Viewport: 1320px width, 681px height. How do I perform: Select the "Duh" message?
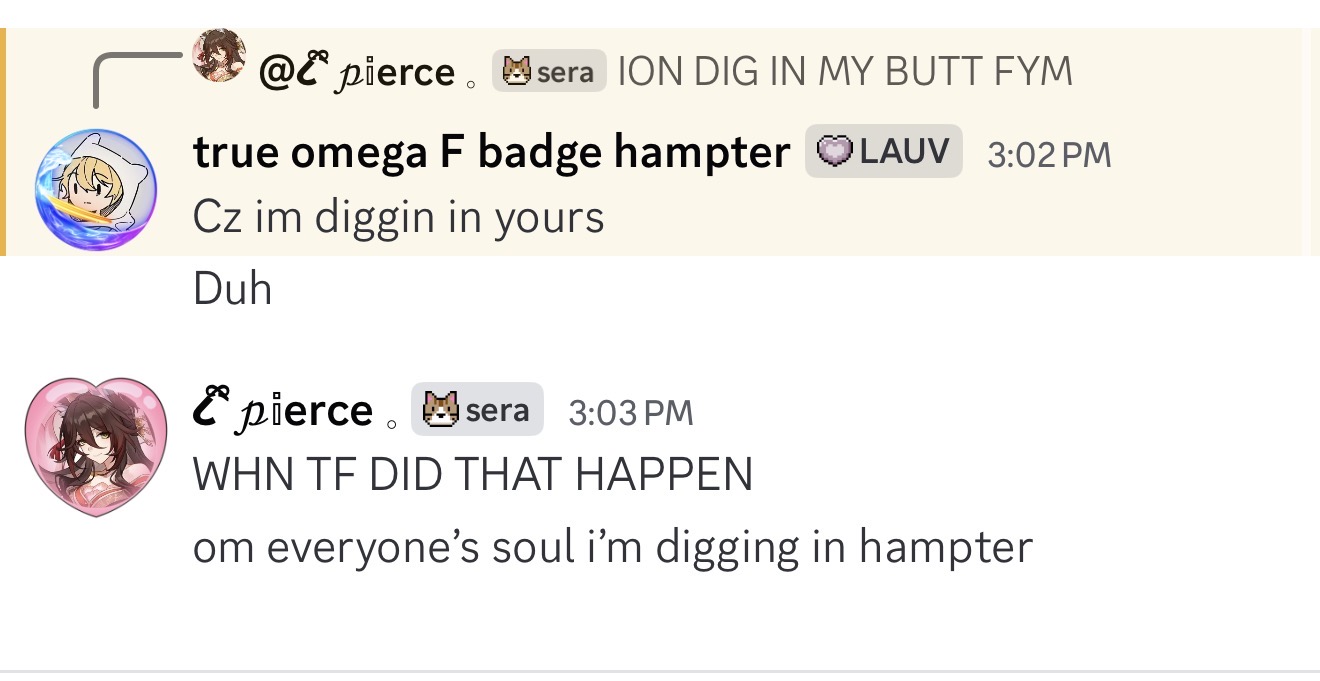(x=232, y=289)
